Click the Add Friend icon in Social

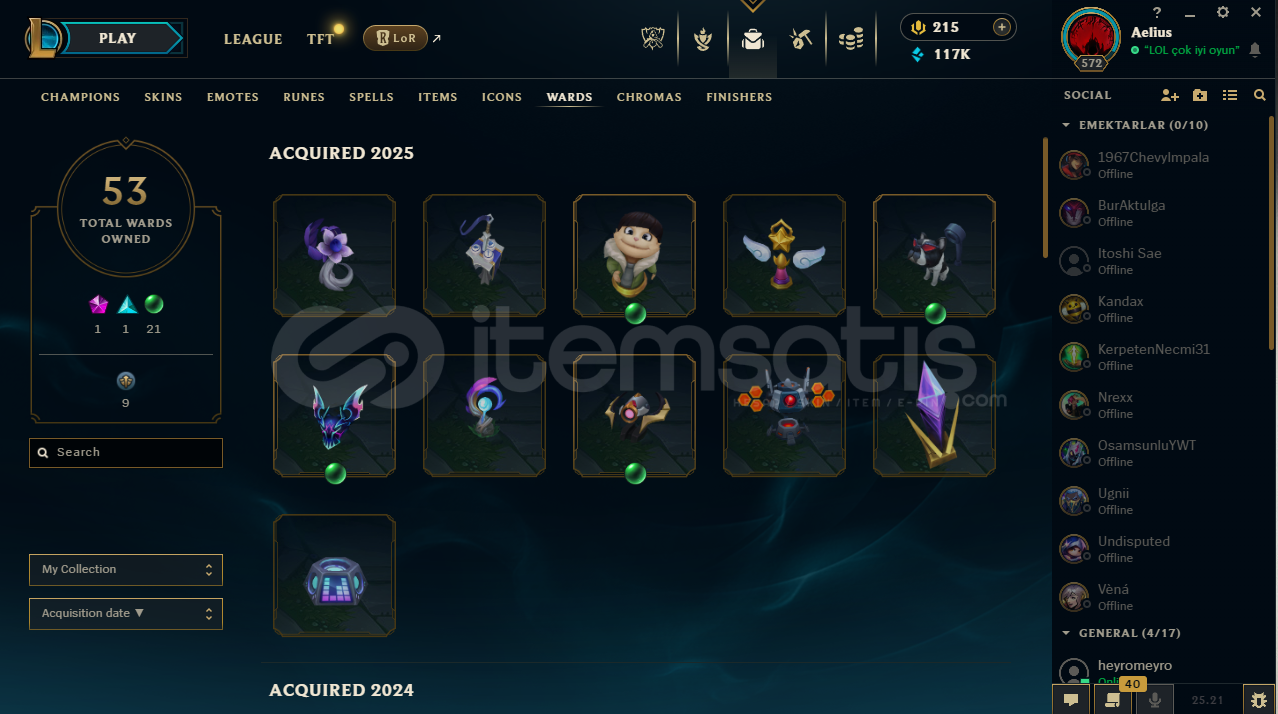[1169, 95]
